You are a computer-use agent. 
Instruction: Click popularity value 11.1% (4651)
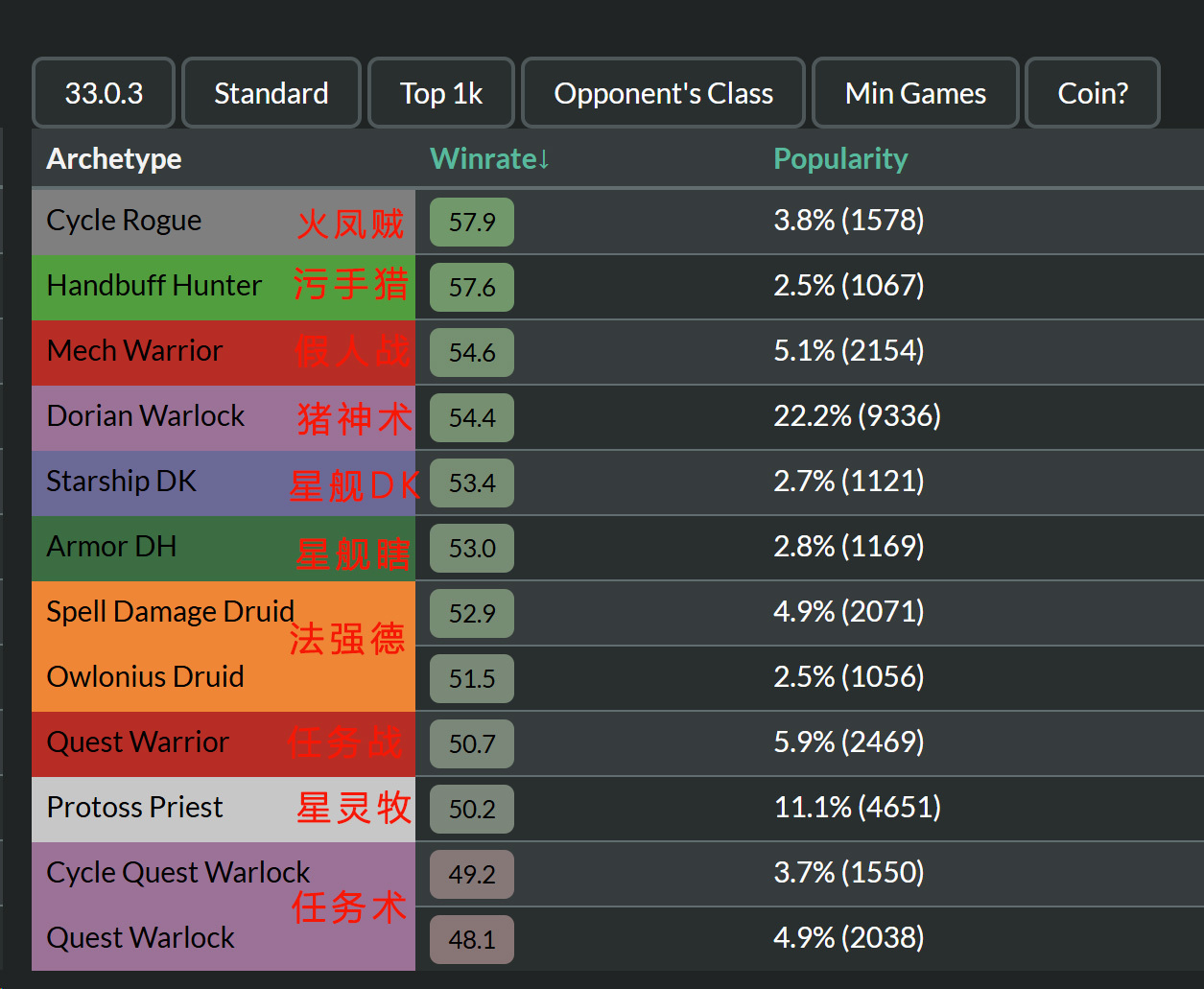[858, 808]
